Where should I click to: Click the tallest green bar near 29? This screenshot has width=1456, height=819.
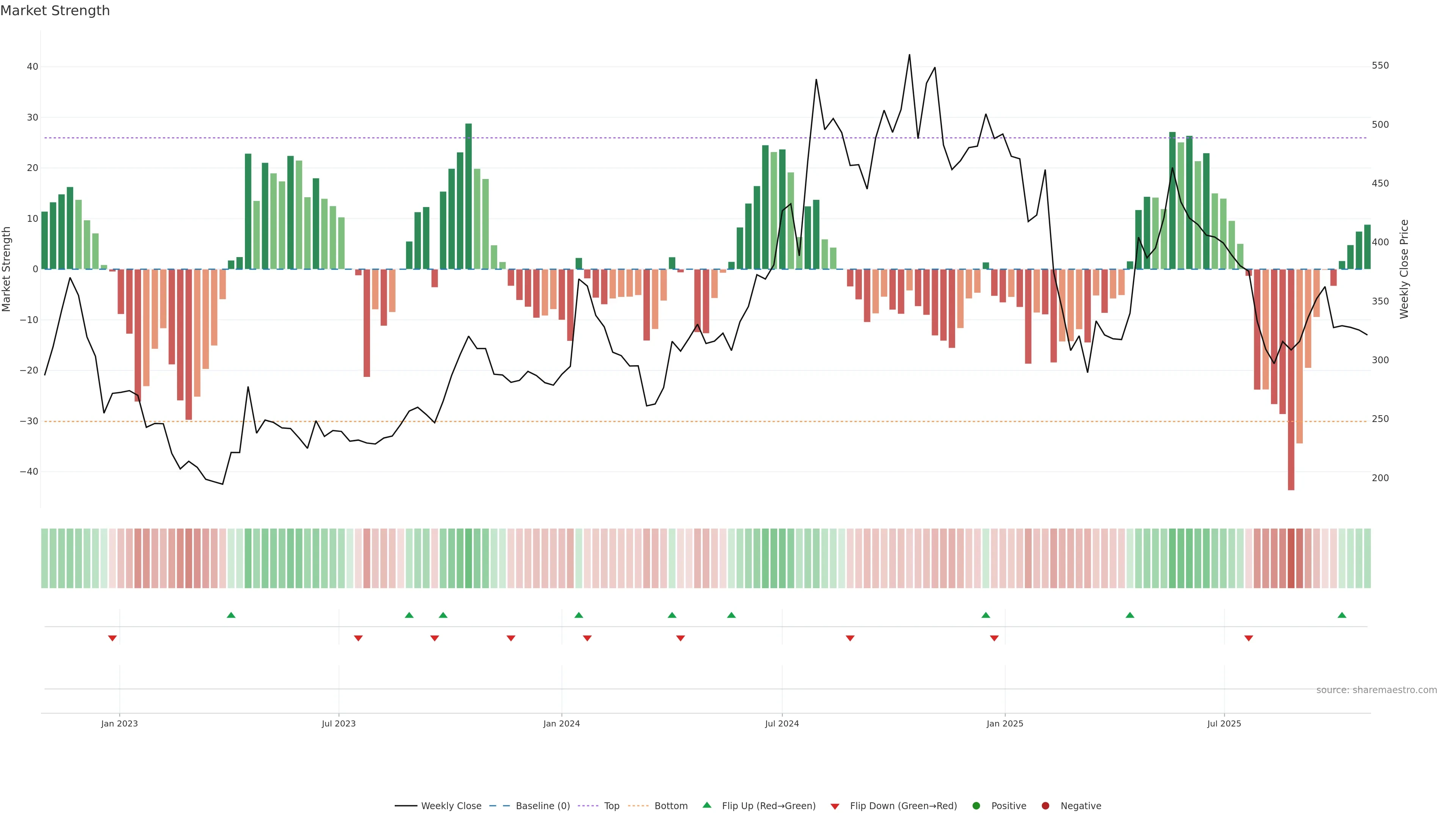469,197
